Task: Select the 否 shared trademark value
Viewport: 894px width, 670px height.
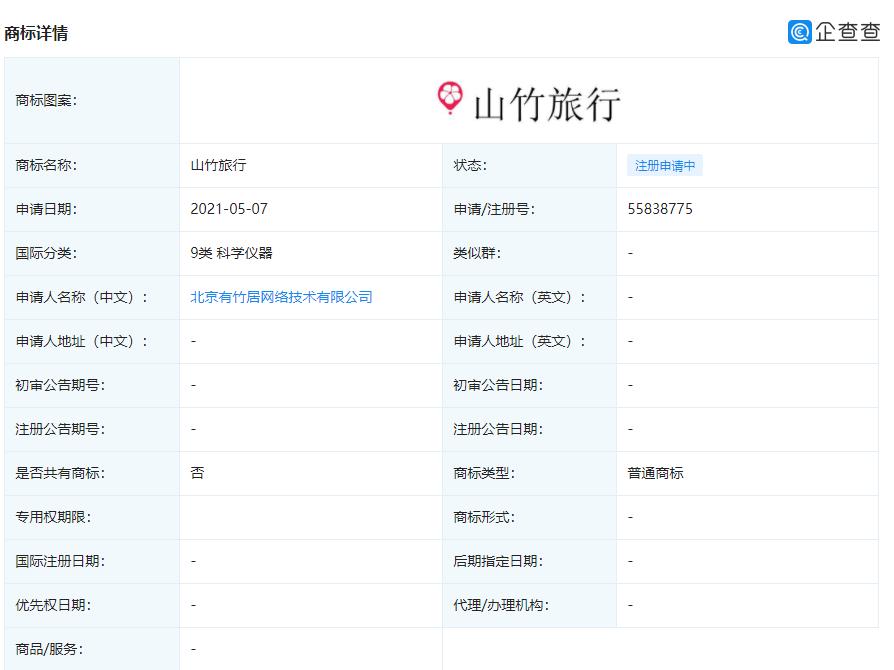Action: (x=197, y=473)
